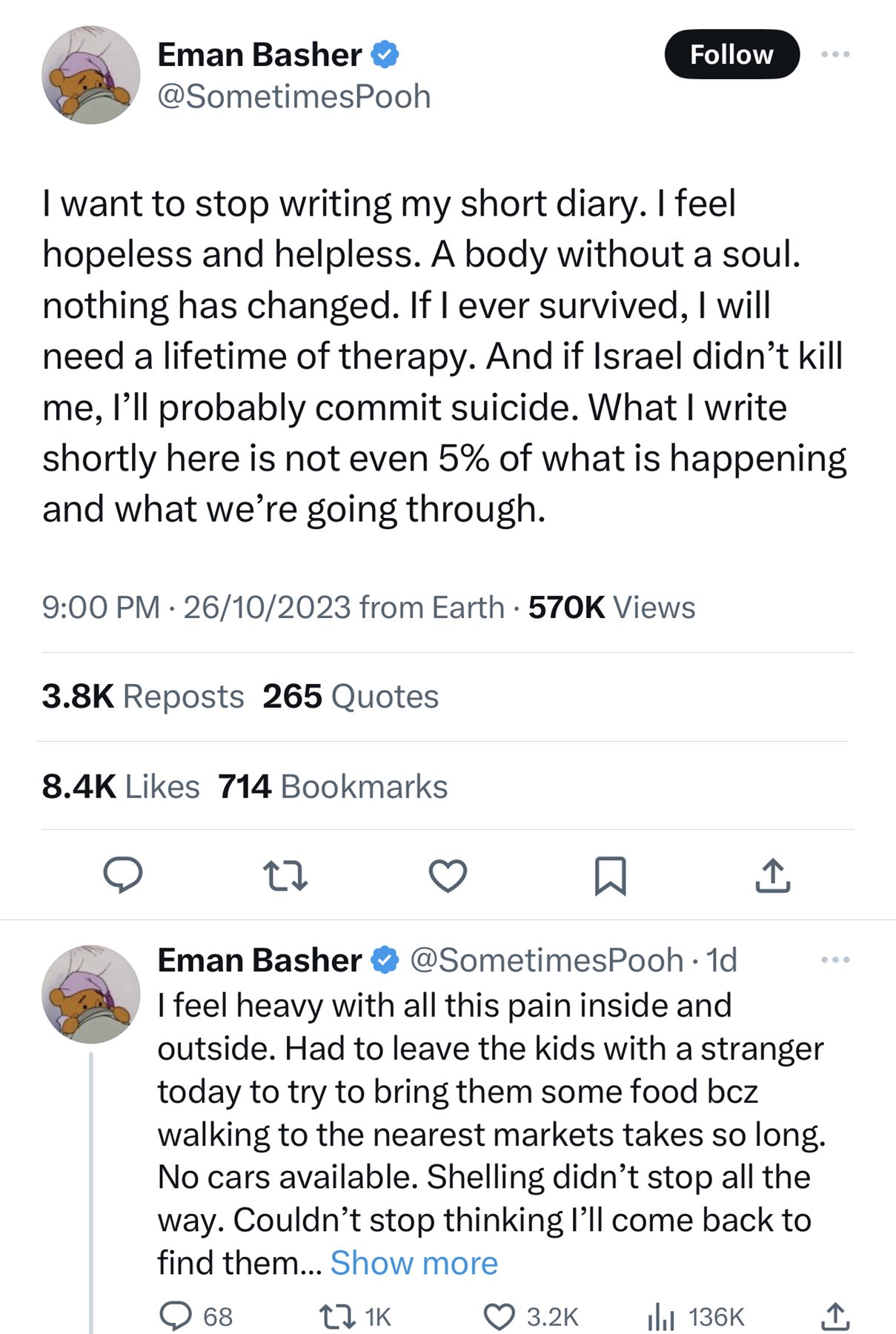Image resolution: width=896 pixels, height=1334 pixels.
Task: Reply to the second tweet with 68 comments
Action: point(176,1317)
